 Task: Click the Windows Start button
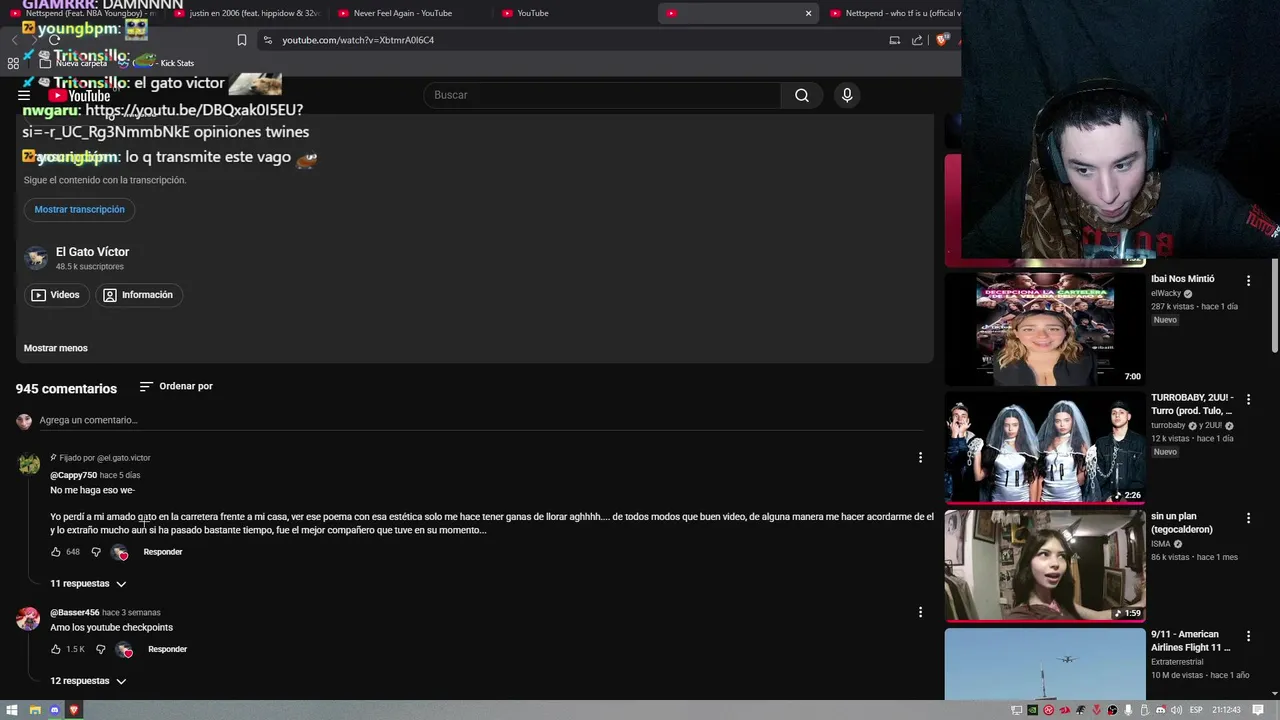coord(12,710)
